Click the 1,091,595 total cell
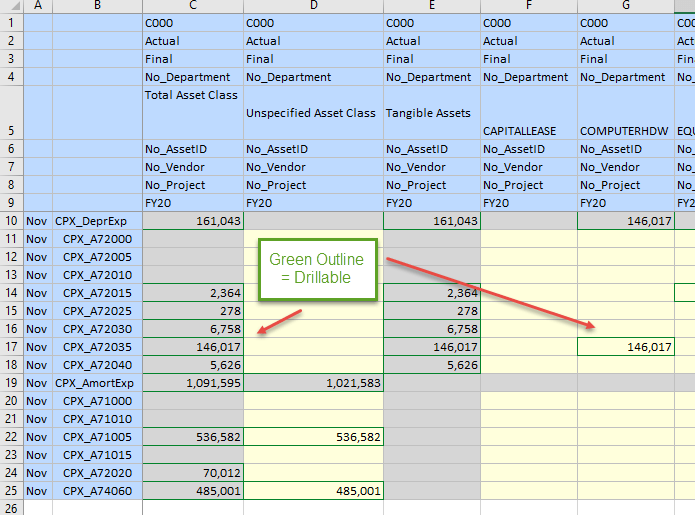The width and height of the screenshot is (695, 515). click(x=193, y=383)
